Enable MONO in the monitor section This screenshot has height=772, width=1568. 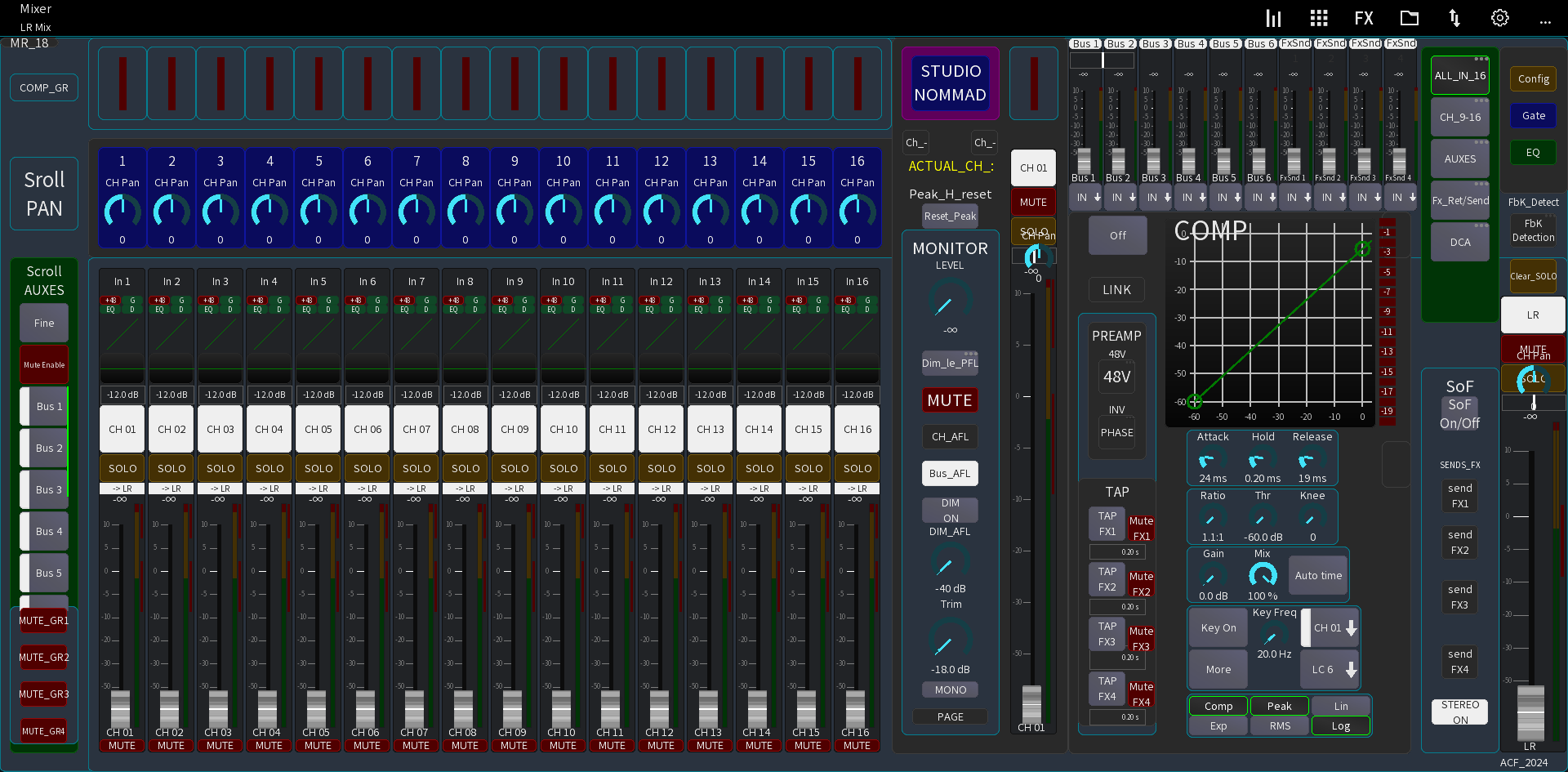pos(949,689)
